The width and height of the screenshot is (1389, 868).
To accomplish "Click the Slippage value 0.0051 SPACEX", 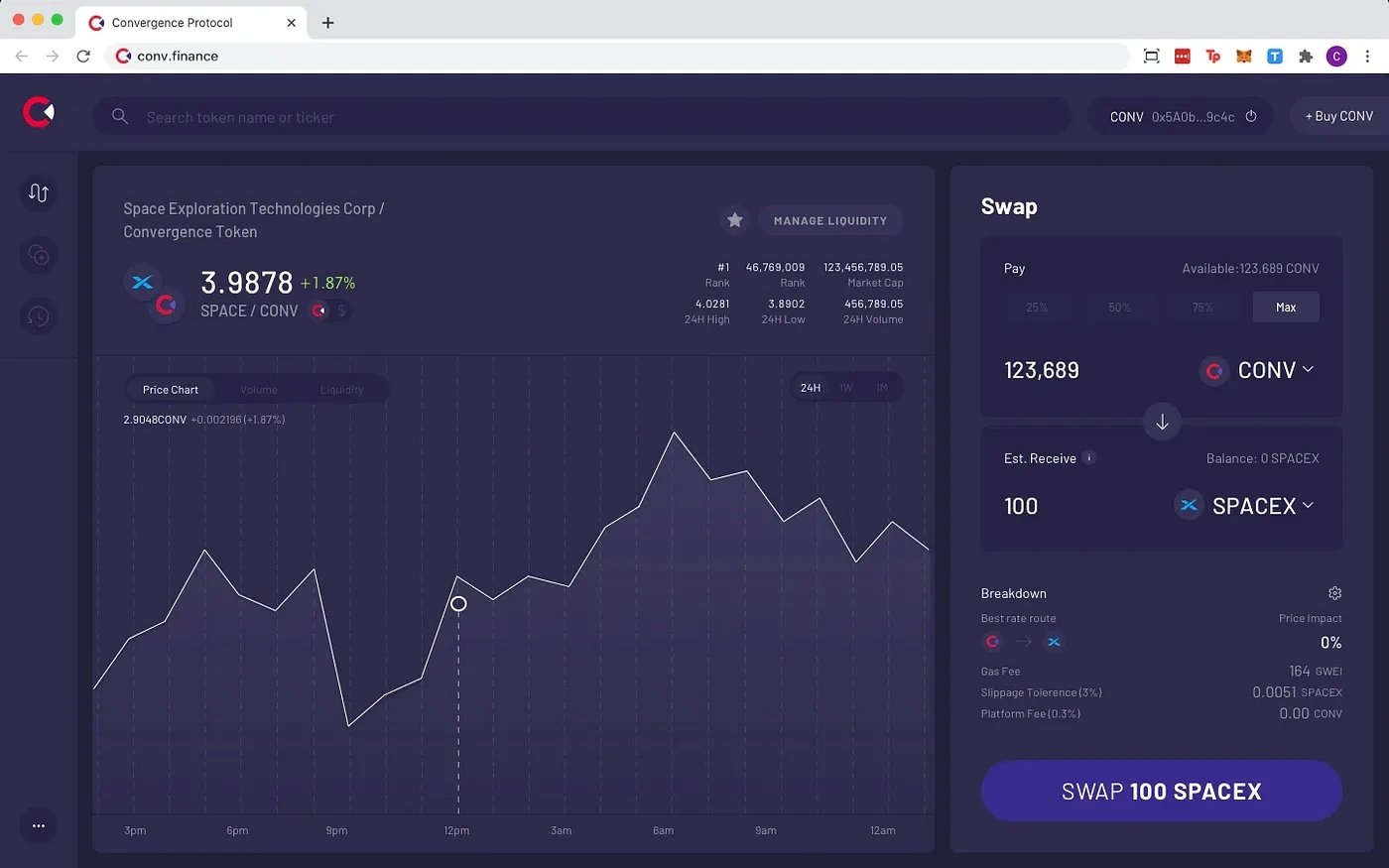I will [1297, 692].
